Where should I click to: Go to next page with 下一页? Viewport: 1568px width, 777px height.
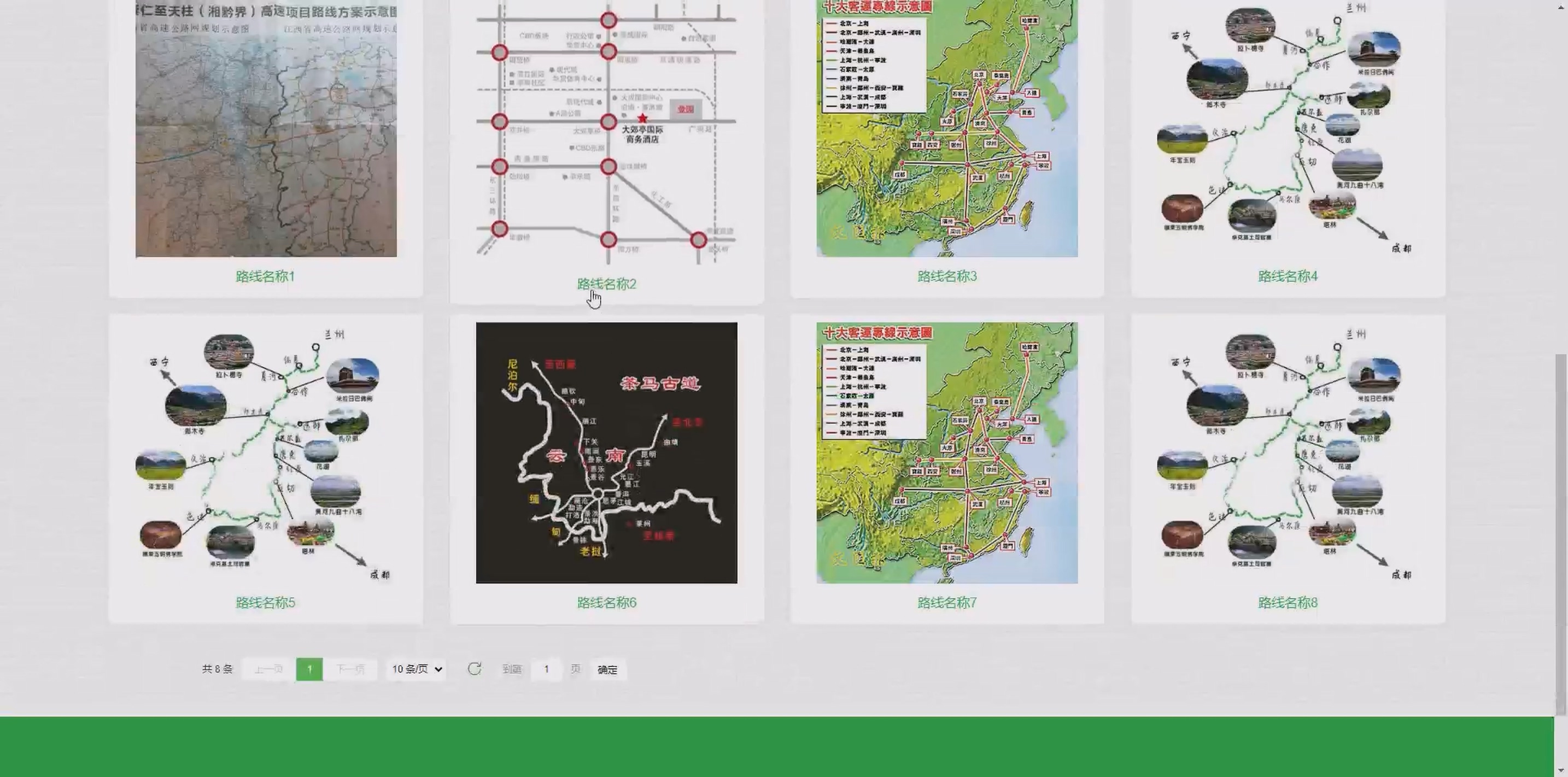350,669
